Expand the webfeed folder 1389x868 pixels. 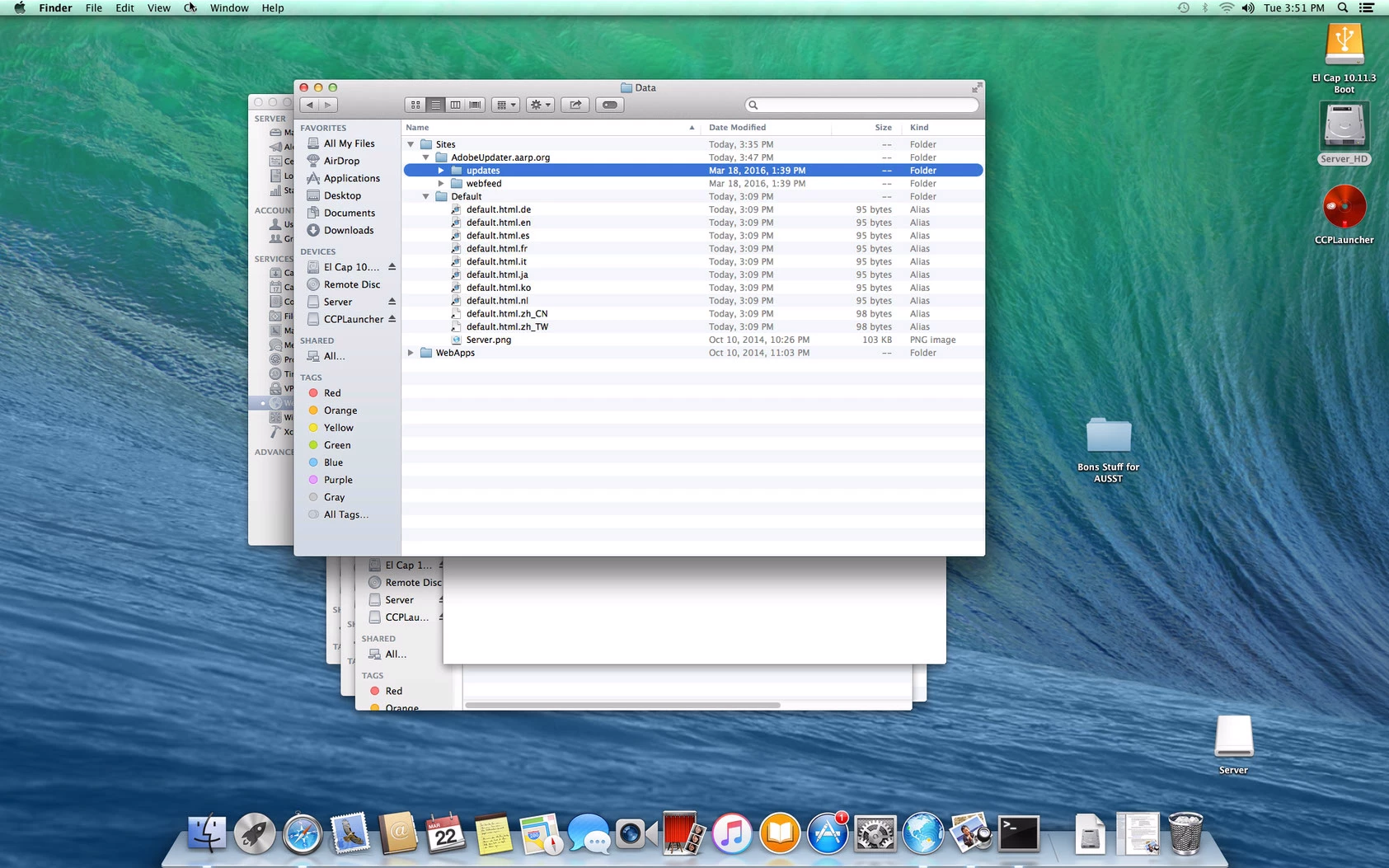441,184
